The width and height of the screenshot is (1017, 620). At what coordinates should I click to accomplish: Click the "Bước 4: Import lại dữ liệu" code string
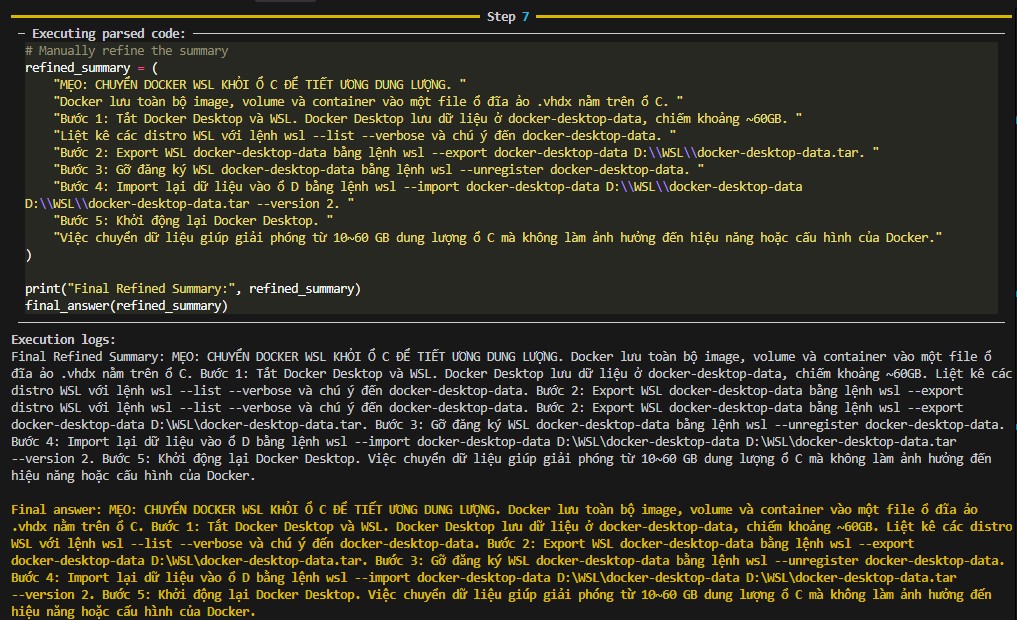[x=428, y=187]
